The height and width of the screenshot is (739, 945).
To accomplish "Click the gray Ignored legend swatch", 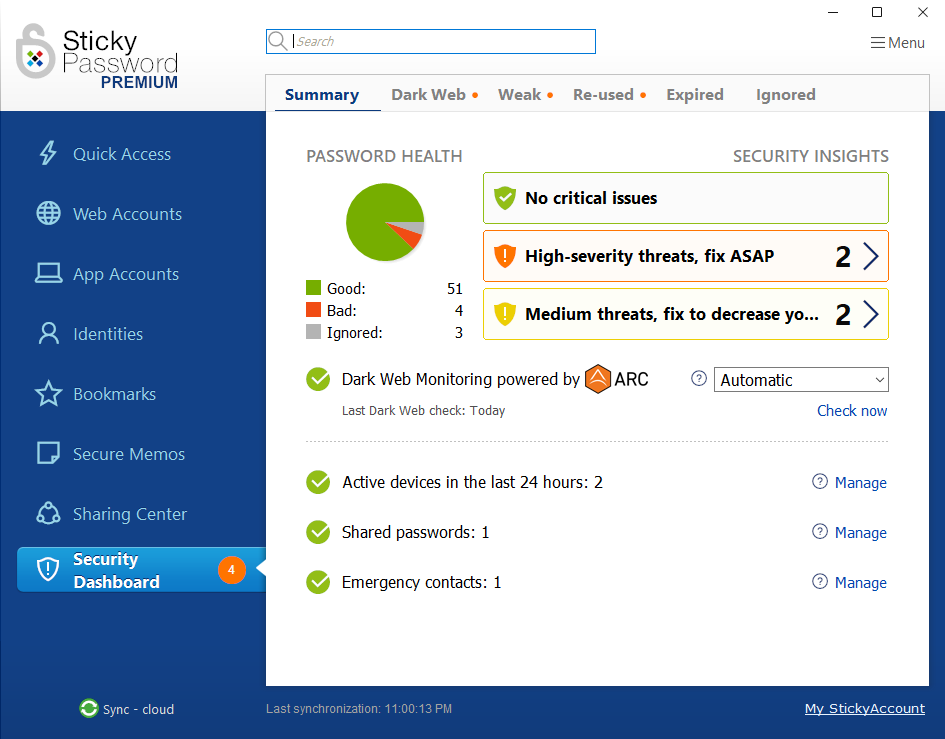I will pos(313,332).
